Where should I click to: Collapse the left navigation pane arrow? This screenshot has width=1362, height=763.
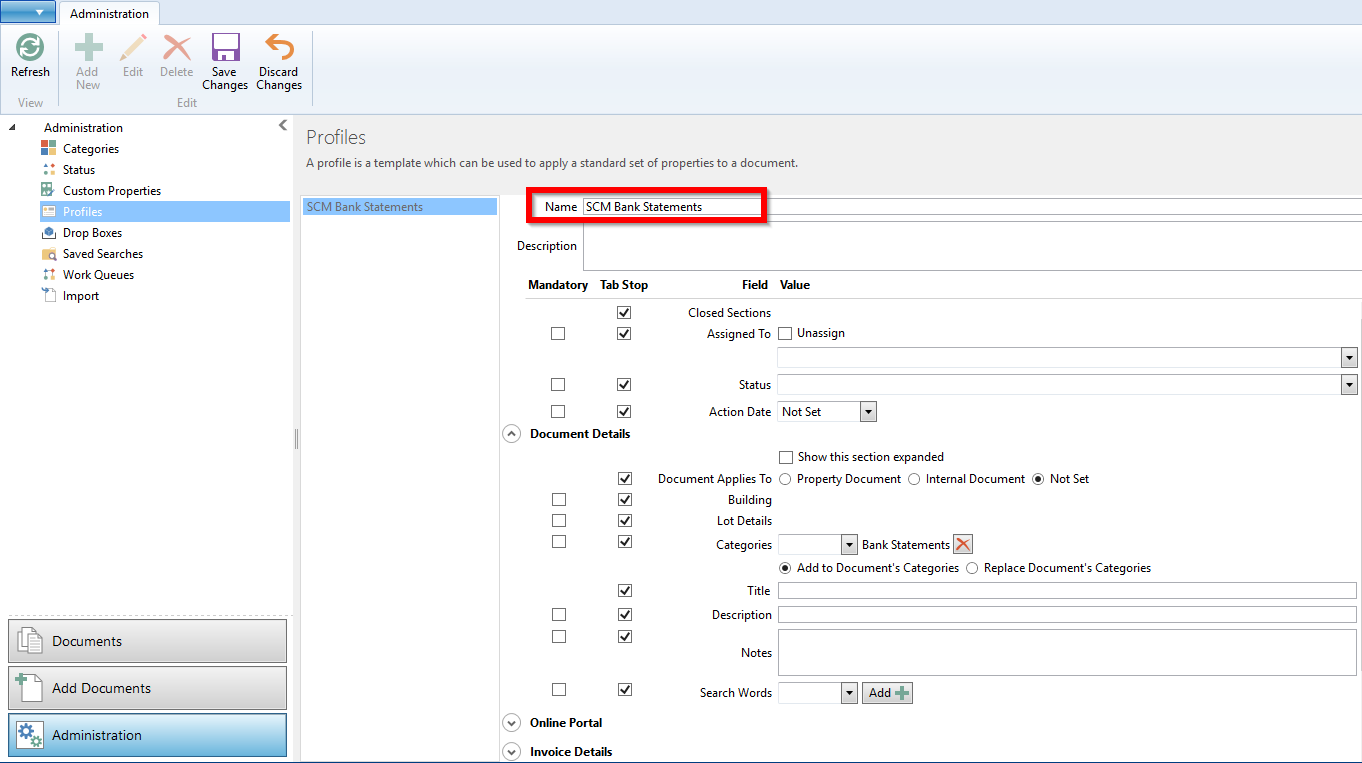pyautogui.click(x=283, y=125)
